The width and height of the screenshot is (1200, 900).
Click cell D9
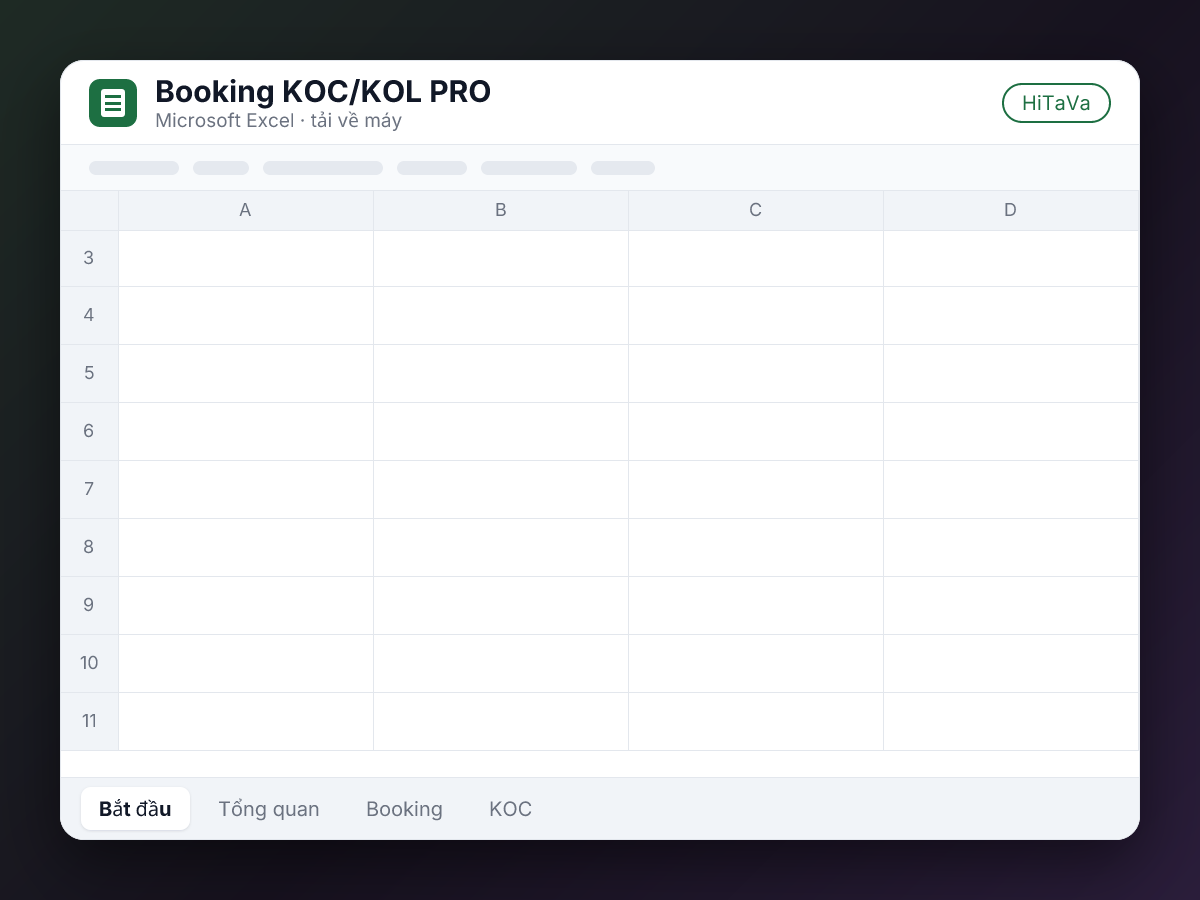click(x=1011, y=606)
